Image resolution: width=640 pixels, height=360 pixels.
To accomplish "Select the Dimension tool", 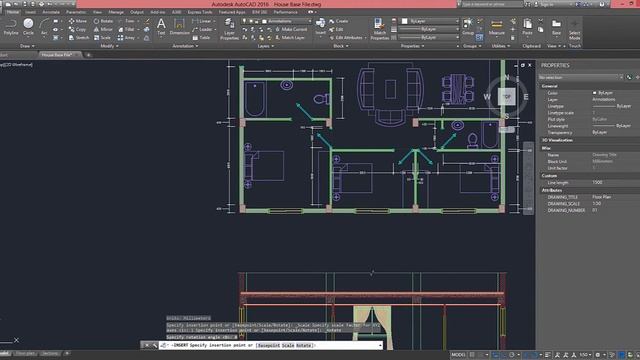I will click(179, 27).
